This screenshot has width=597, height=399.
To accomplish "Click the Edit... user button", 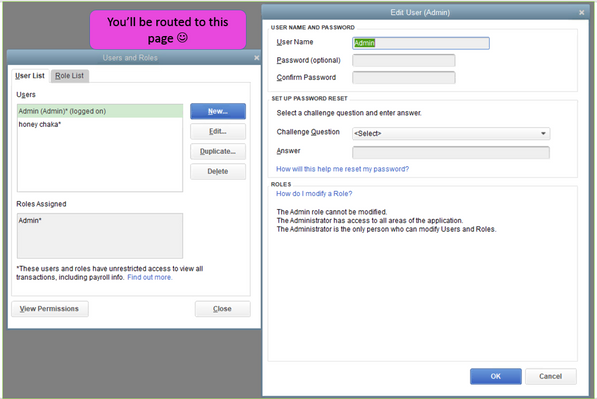I will click(x=218, y=131).
